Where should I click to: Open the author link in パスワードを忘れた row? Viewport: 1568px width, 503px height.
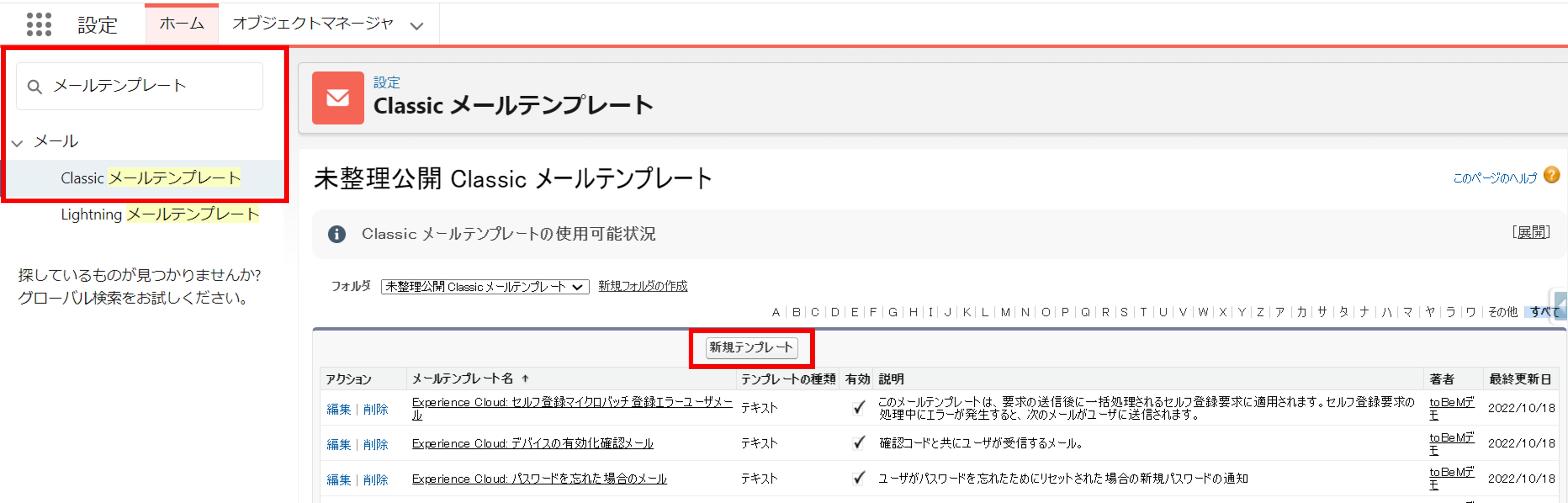[x=1452, y=479]
